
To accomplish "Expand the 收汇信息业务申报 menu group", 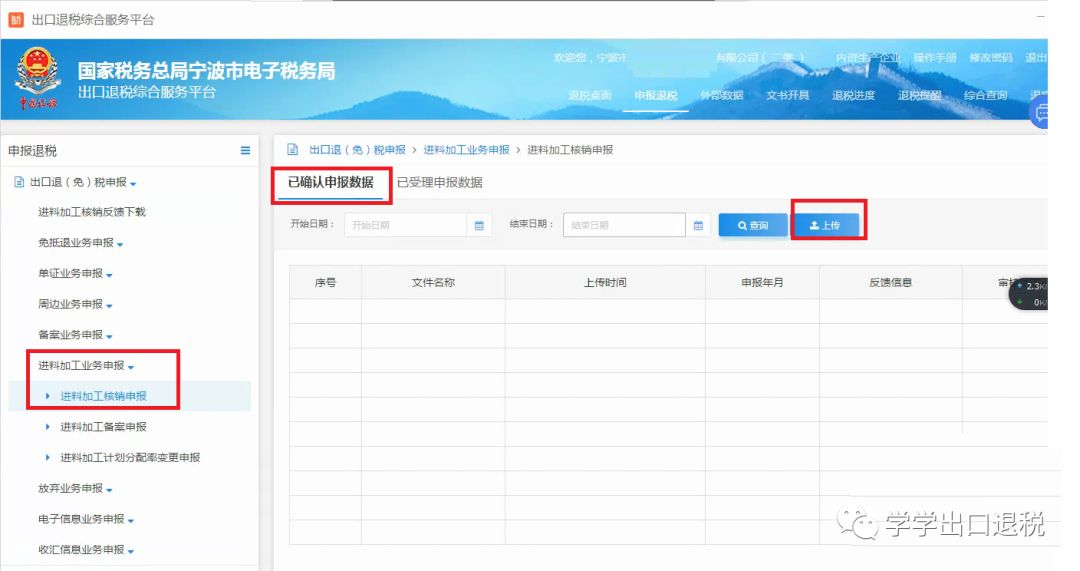I will [131, 552].
